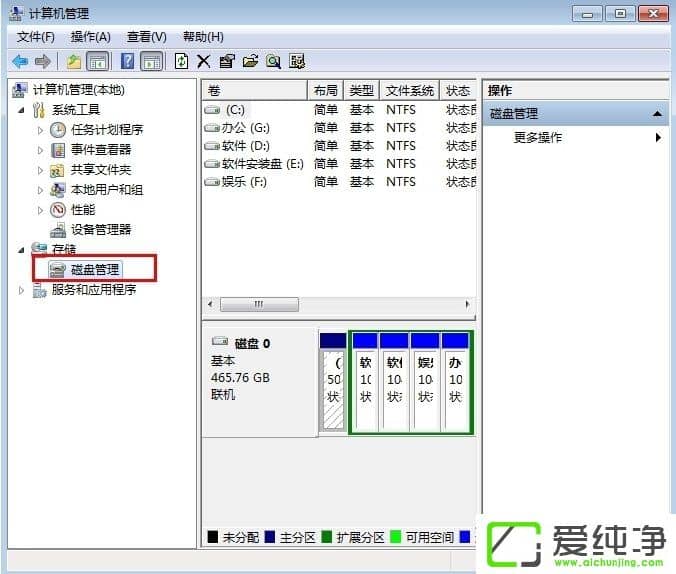
Task: Select the 软件安装盘 (E:) volume row
Action: point(262,164)
